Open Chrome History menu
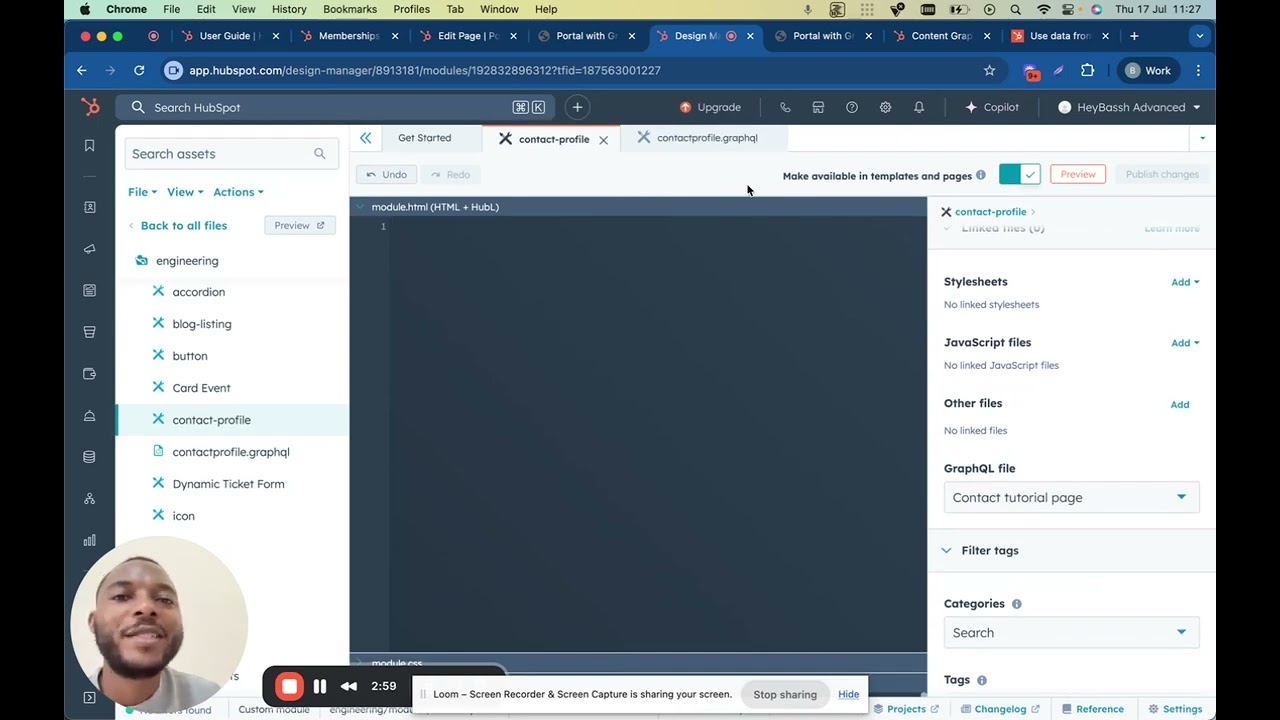The width and height of the screenshot is (1280, 720). [289, 9]
